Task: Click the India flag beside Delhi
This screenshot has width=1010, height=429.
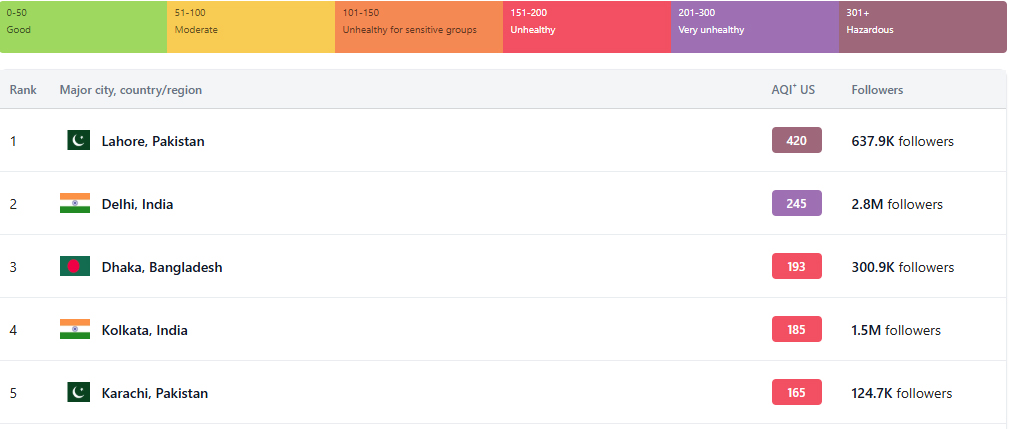Action: [75, 204]
